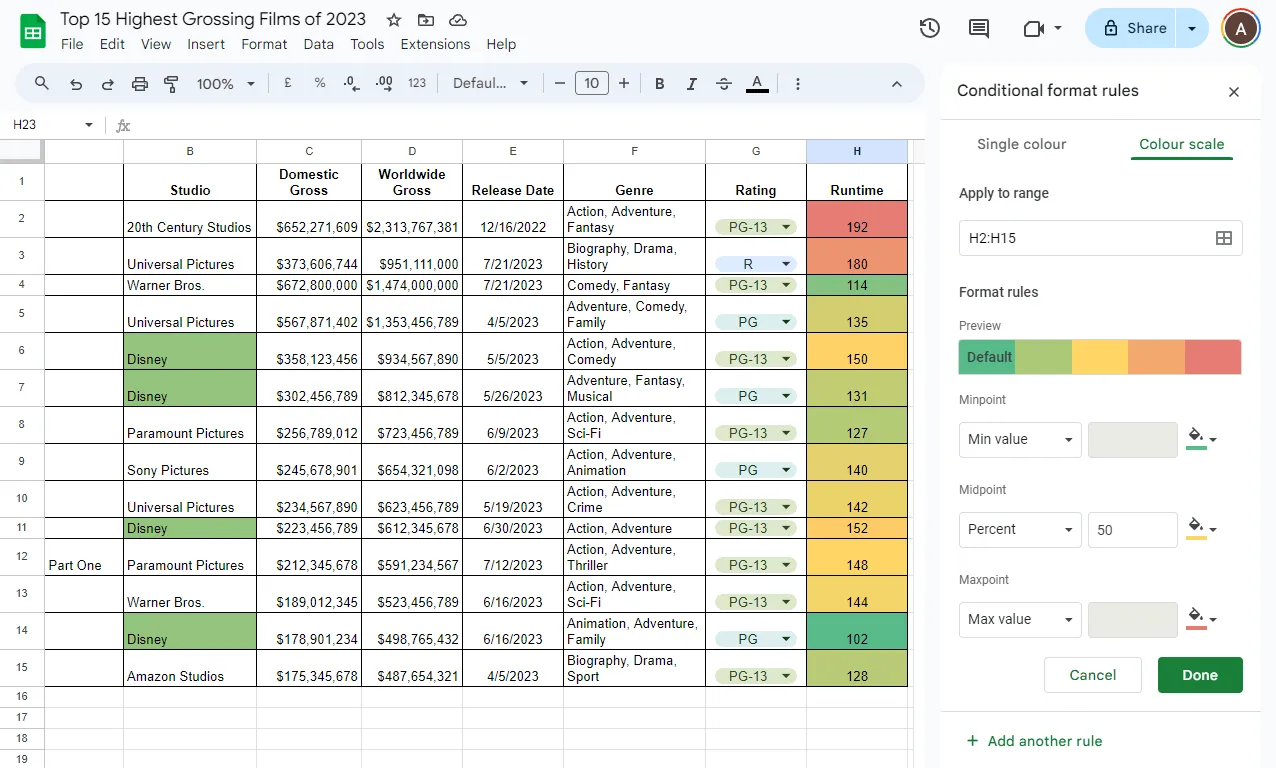
Task: Undo the last action
Action: [x=76, y=84]
